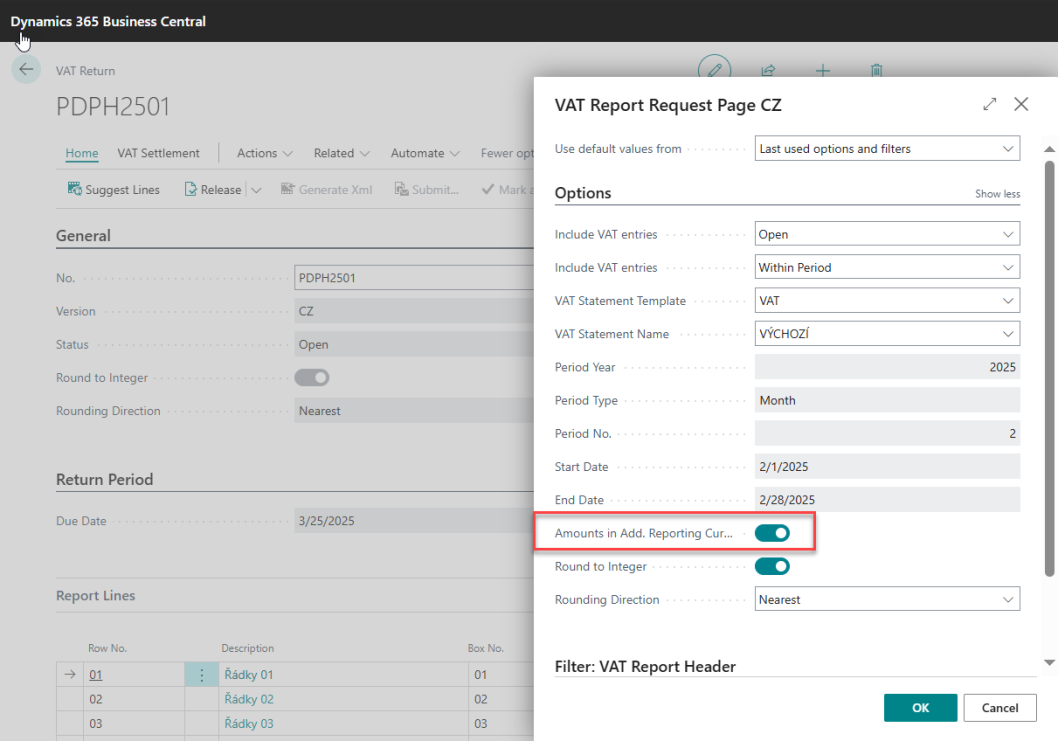Open the dialog's Rounding Direction dropdown
This screenshot has width=1058, height=741.
click(887, 599)
